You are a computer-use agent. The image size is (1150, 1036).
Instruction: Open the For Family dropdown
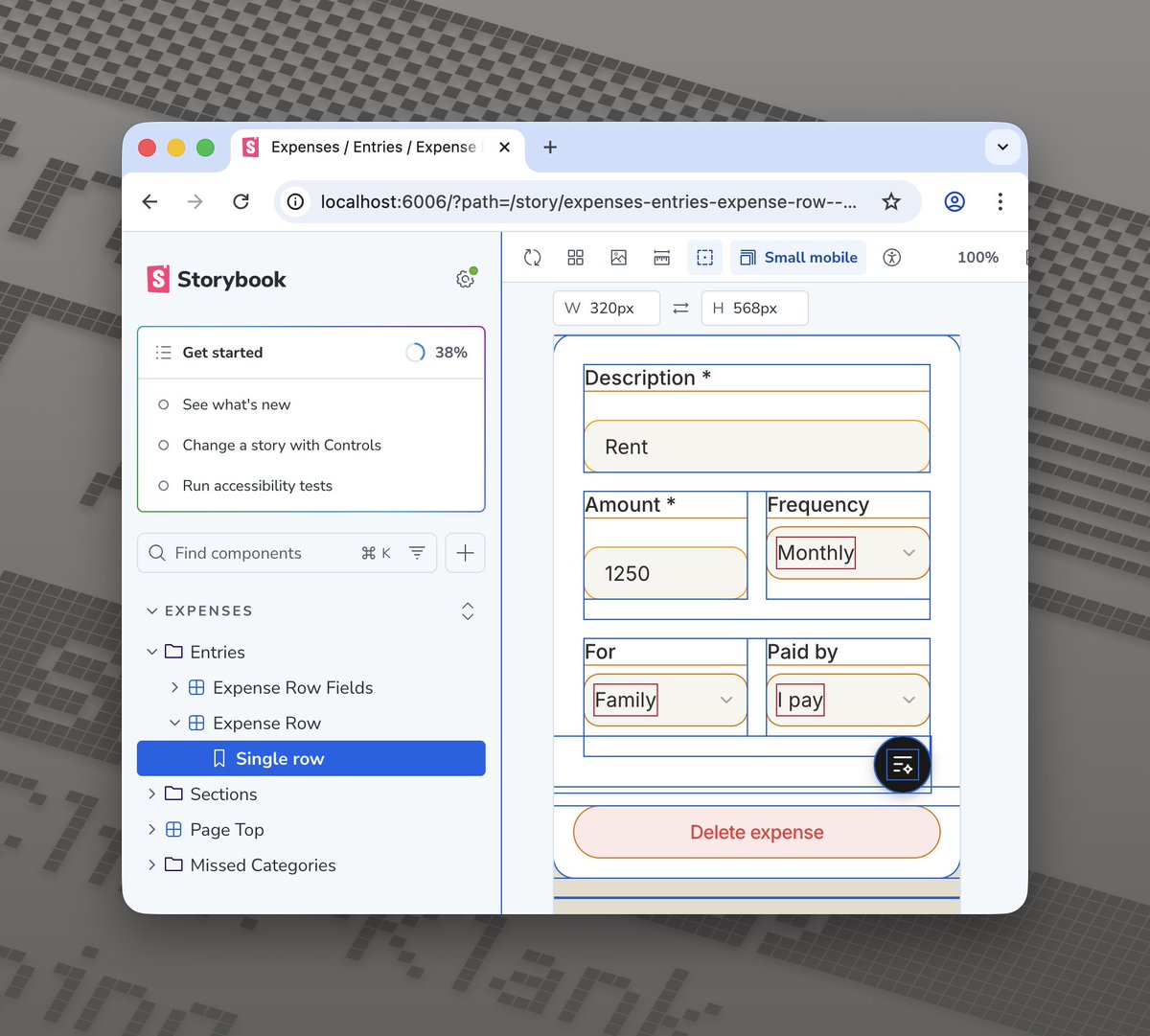(x=666, y=700)
